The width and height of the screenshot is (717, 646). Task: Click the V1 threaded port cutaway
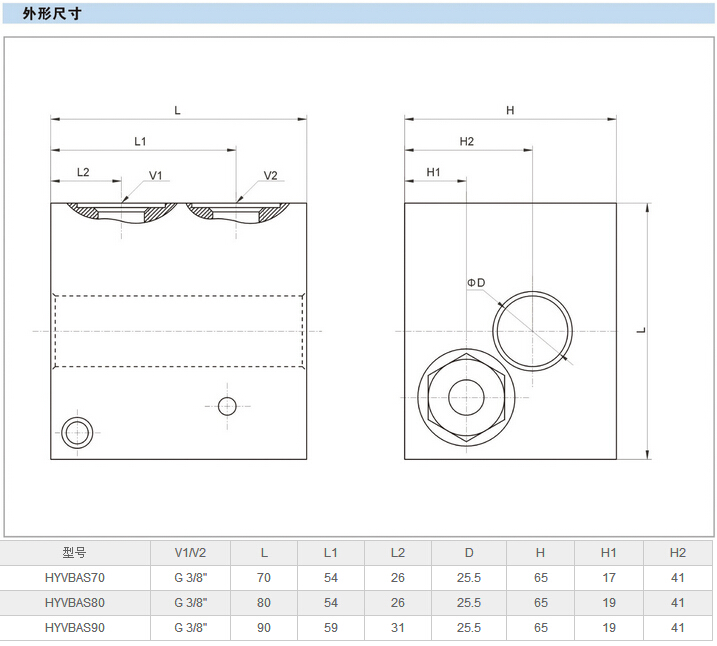tap(122, 212)
